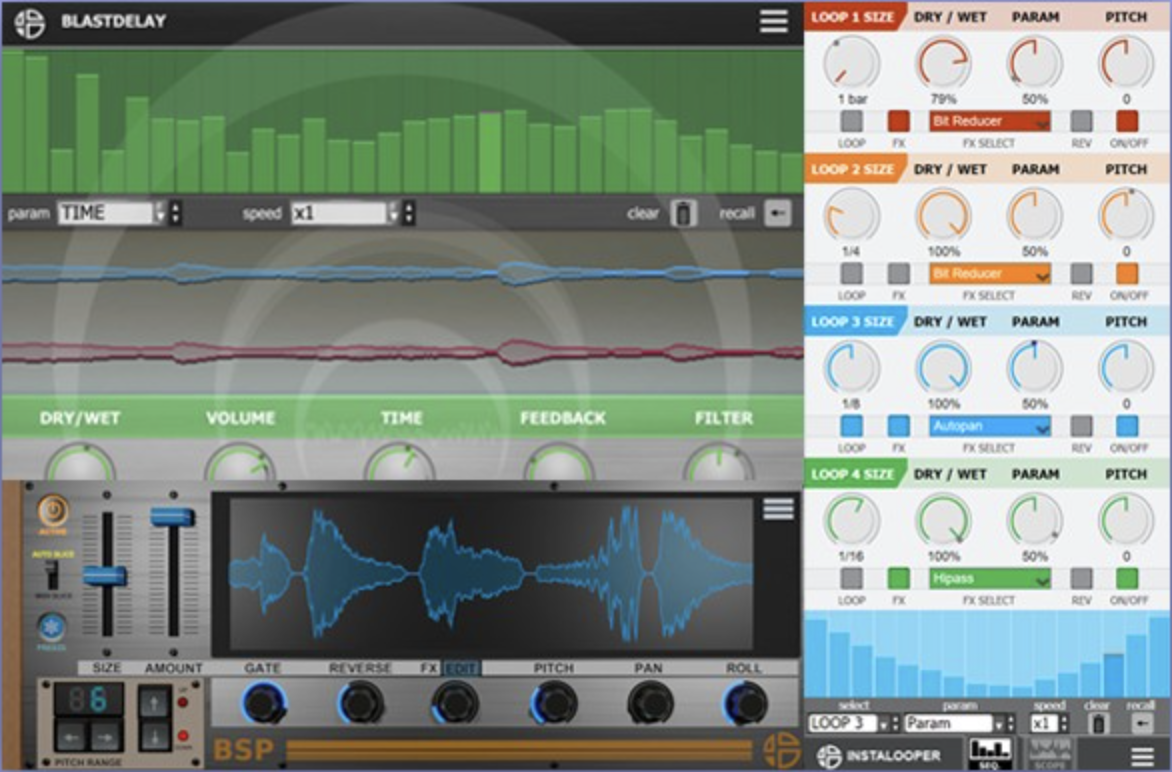
Task: Toggle the orange ACTIVE power button in BSP
Action: (x=52, y=512)
